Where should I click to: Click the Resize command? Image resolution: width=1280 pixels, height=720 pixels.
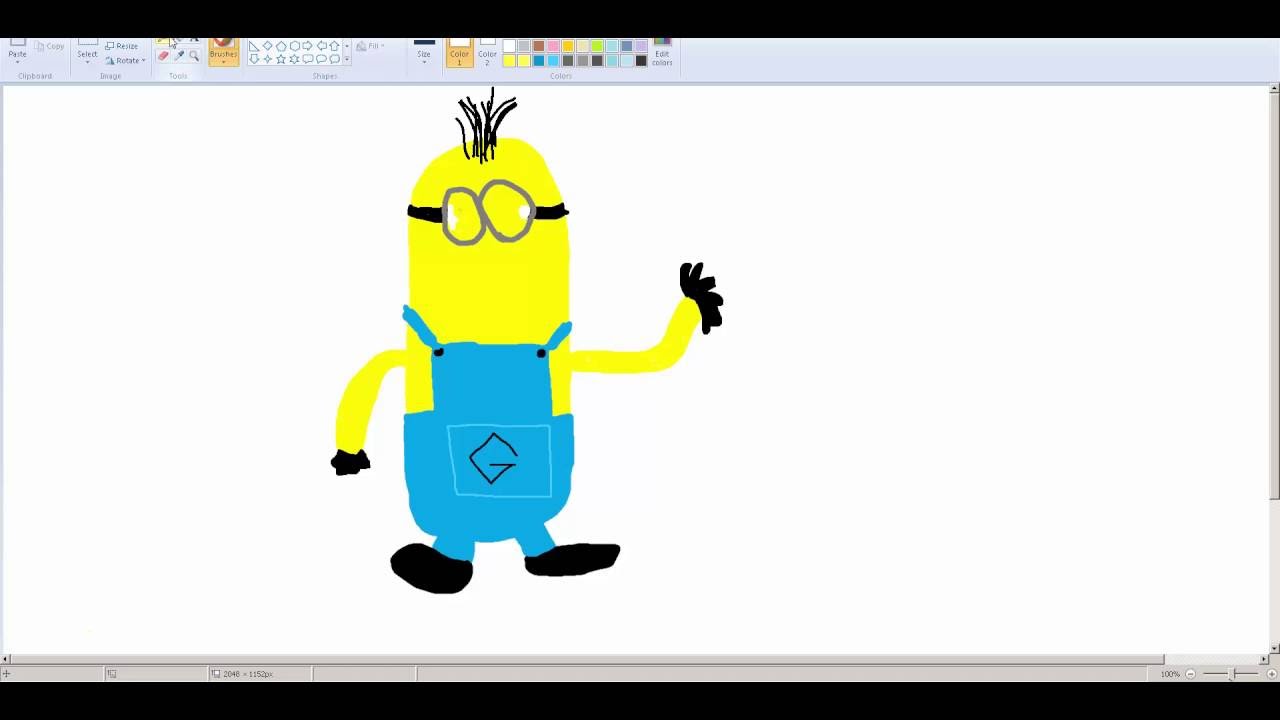pos(122,45)
